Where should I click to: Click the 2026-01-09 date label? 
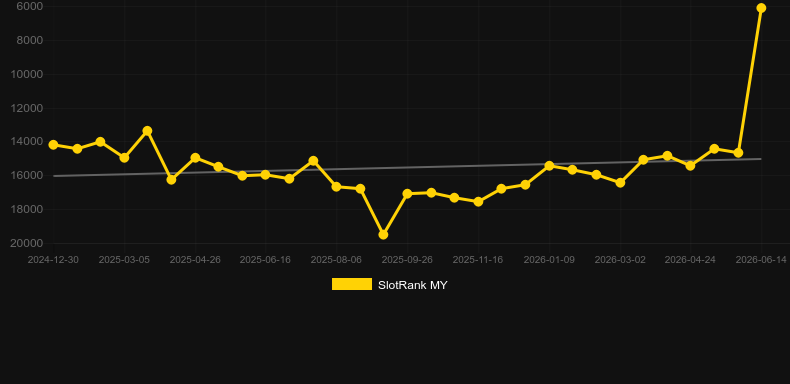click(549, 260)
